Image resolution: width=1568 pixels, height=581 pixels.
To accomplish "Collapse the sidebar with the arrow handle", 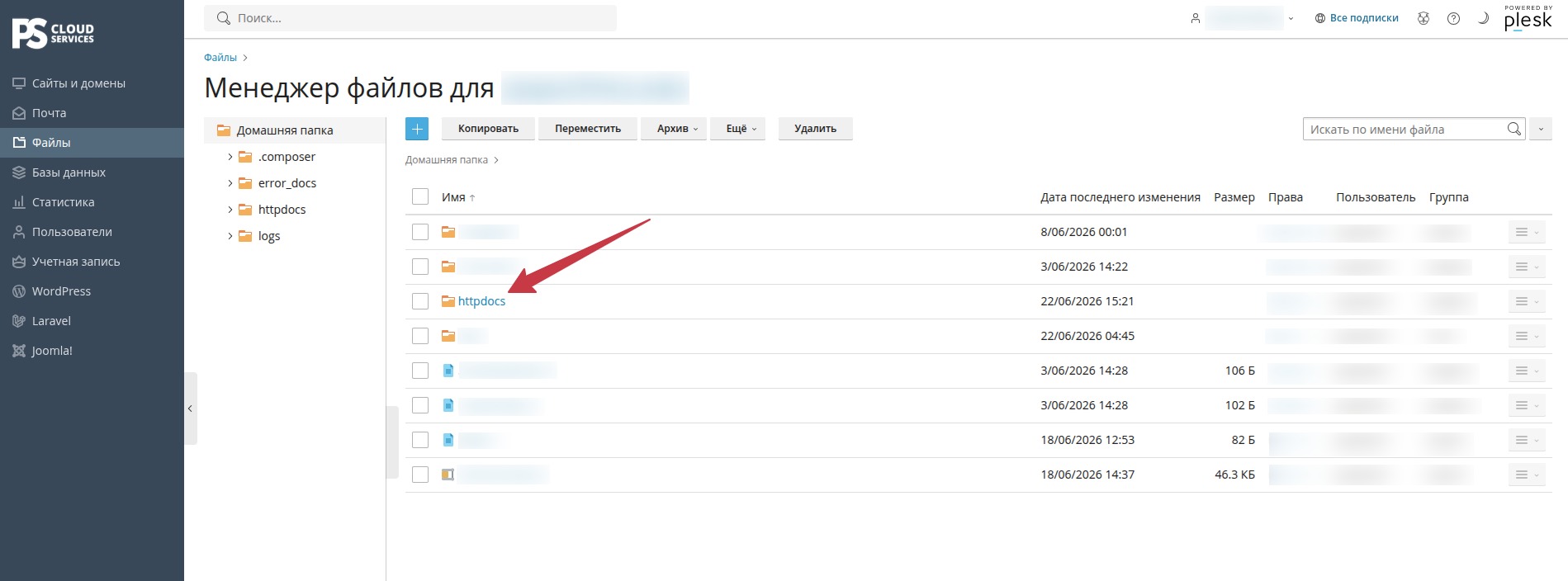I will [x=190, y=409].
